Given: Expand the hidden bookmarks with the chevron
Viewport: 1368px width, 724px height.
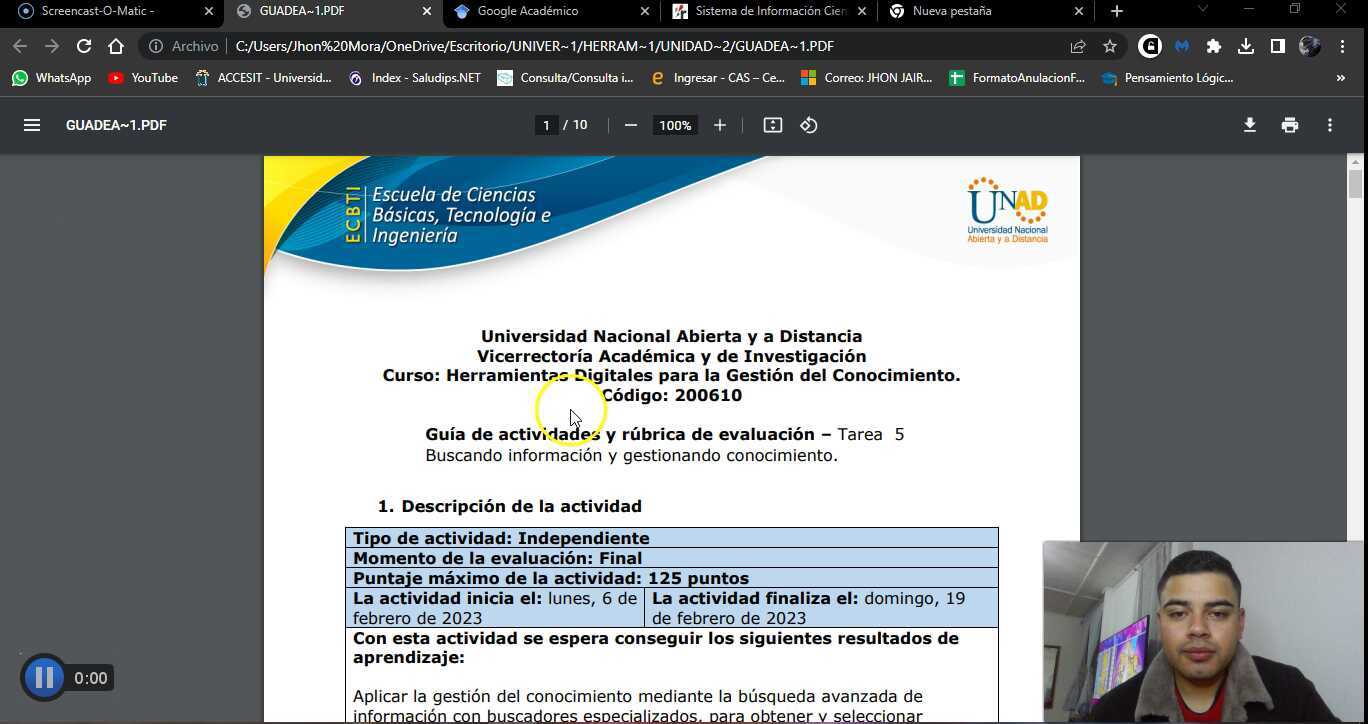Looking at the screenshot, I should click(1341, 77).
